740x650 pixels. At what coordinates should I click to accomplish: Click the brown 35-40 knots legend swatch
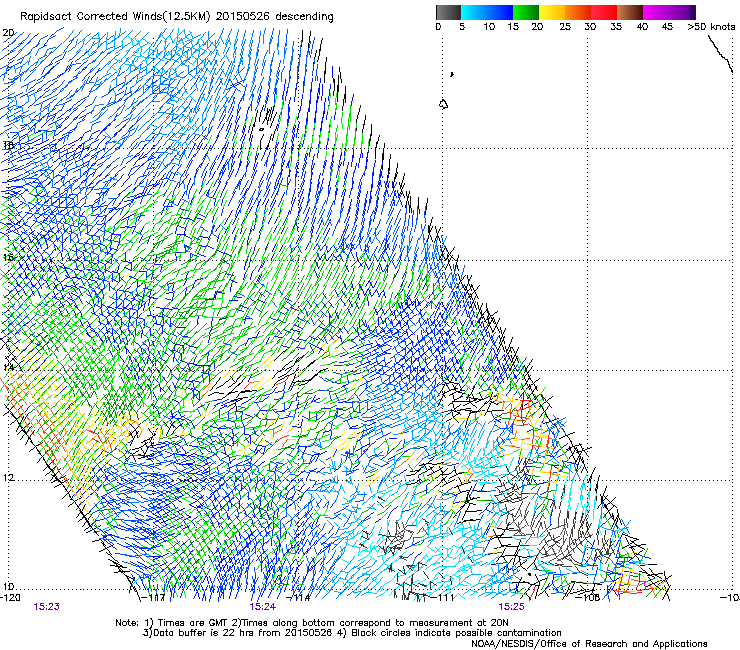point(630,12)
